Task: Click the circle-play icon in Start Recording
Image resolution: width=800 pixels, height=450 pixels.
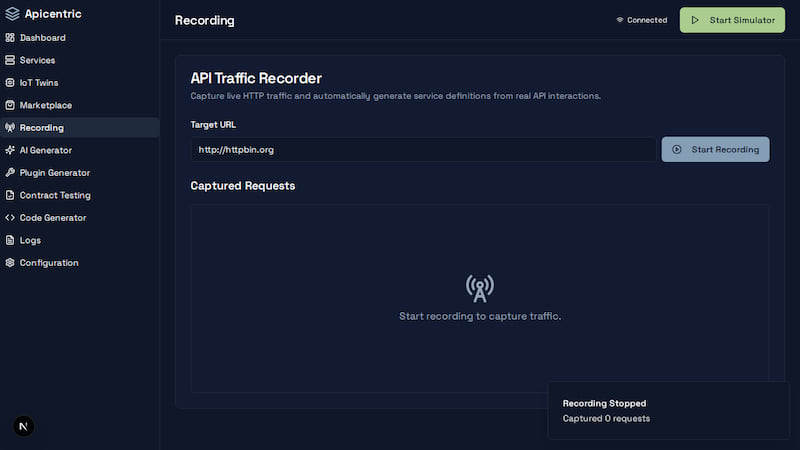Action: [x=677, y=149]
